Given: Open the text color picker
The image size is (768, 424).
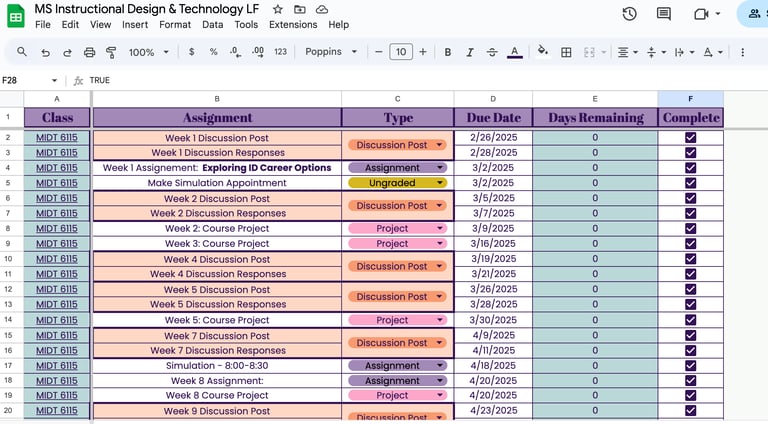Looking at the screenshot, I should [514, 52].
